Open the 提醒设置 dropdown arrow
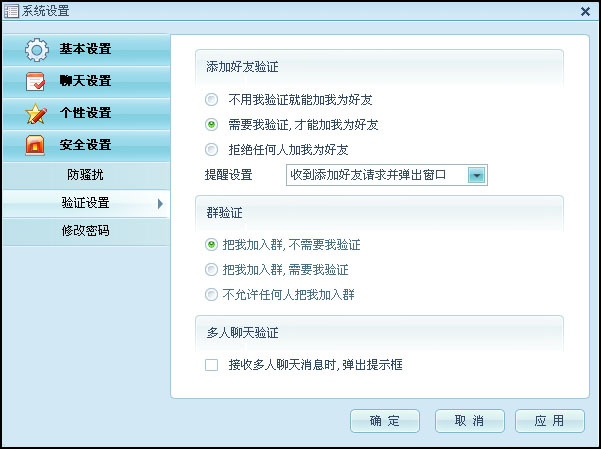The image size is (601, 449). [477, 176]
